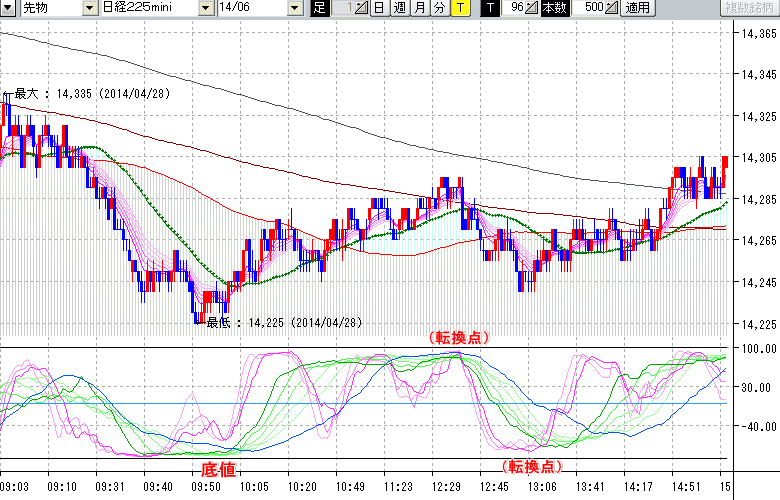Click the 複数銘柄 multiple symbols button
This screenshot has width=780, height=500.
[x=748, y=8]
